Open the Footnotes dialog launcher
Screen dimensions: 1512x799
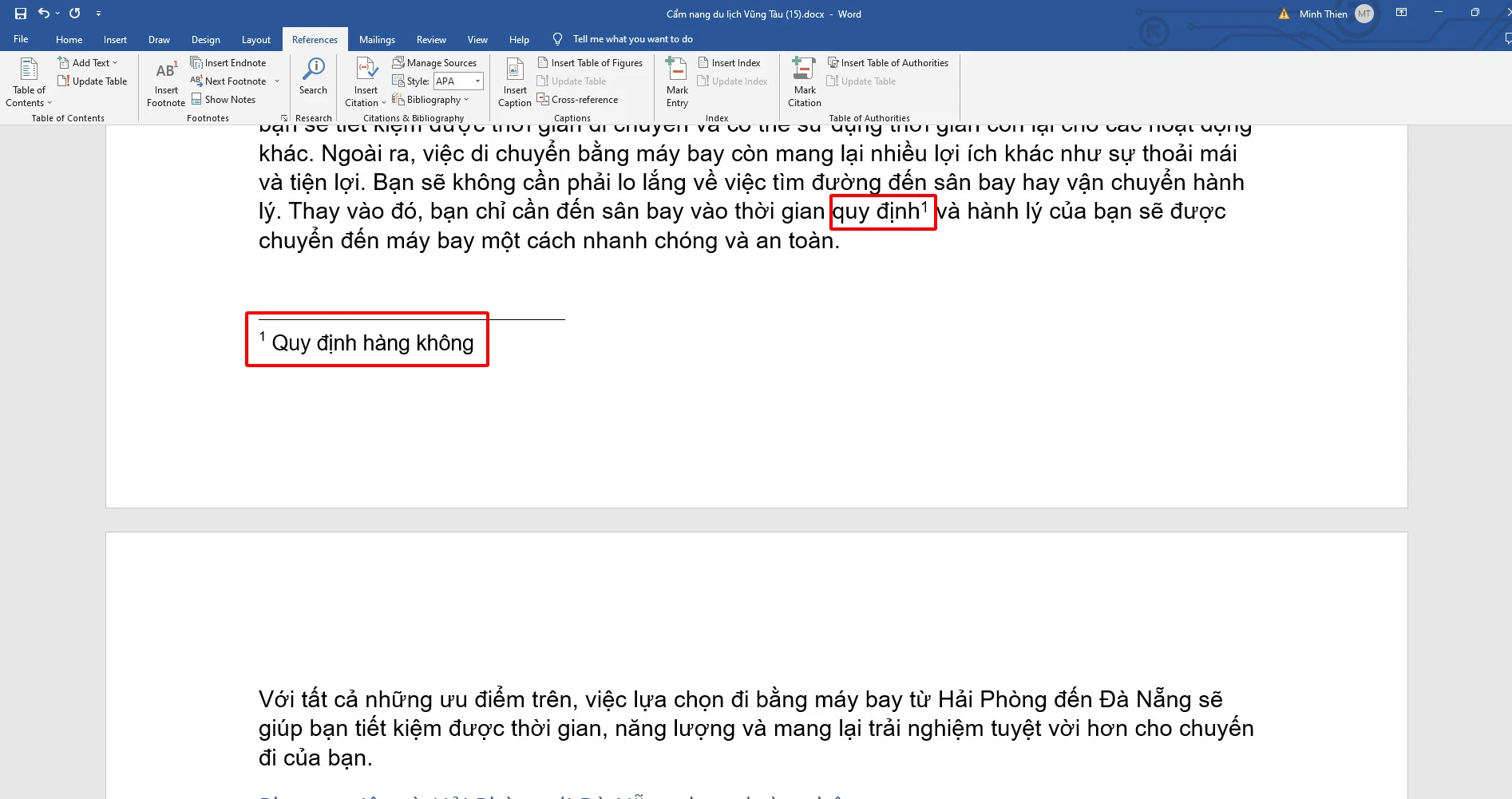point(284,118)
